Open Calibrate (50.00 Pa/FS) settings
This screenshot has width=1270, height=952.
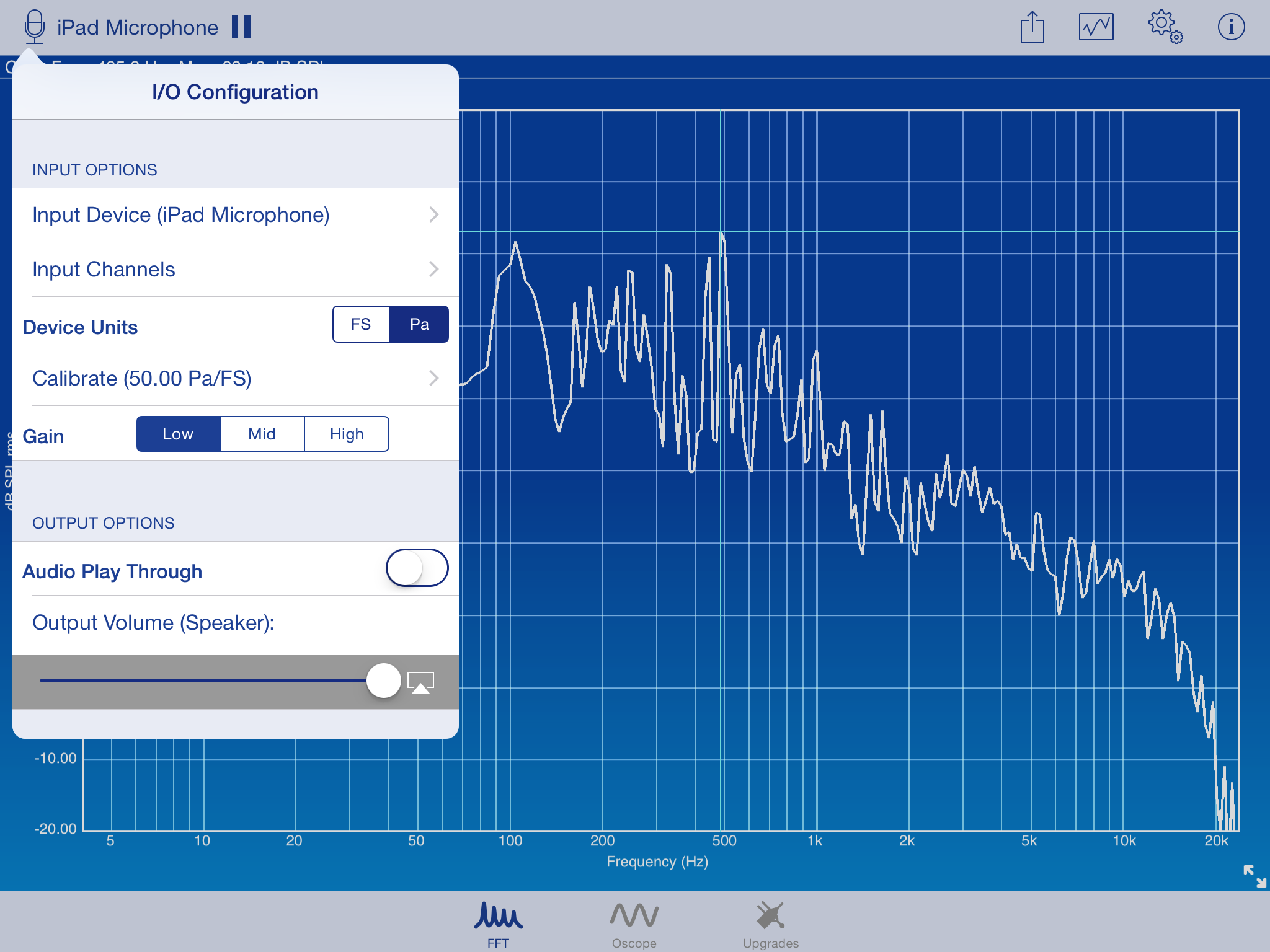236,379
